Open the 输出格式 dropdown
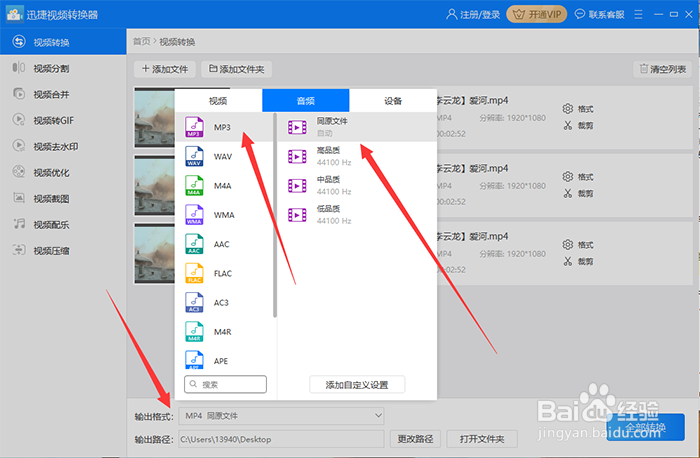 pos(281,416)
